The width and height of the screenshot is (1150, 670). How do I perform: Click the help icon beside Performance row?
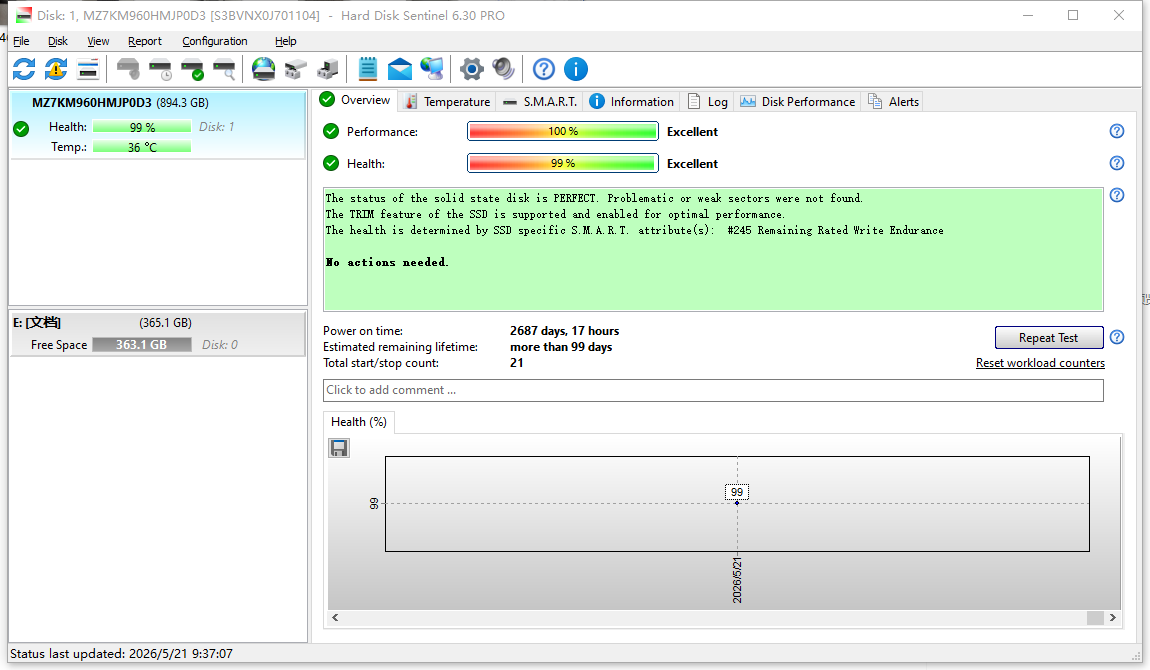(1116, 131)
